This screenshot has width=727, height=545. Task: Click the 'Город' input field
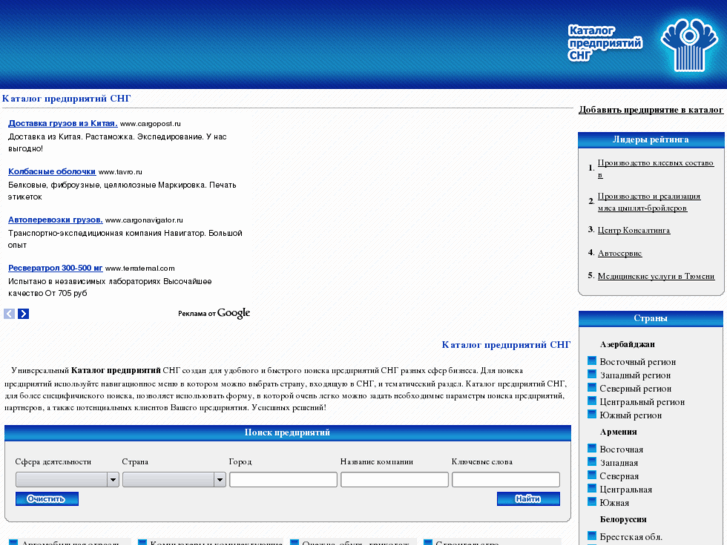[283, 480]
